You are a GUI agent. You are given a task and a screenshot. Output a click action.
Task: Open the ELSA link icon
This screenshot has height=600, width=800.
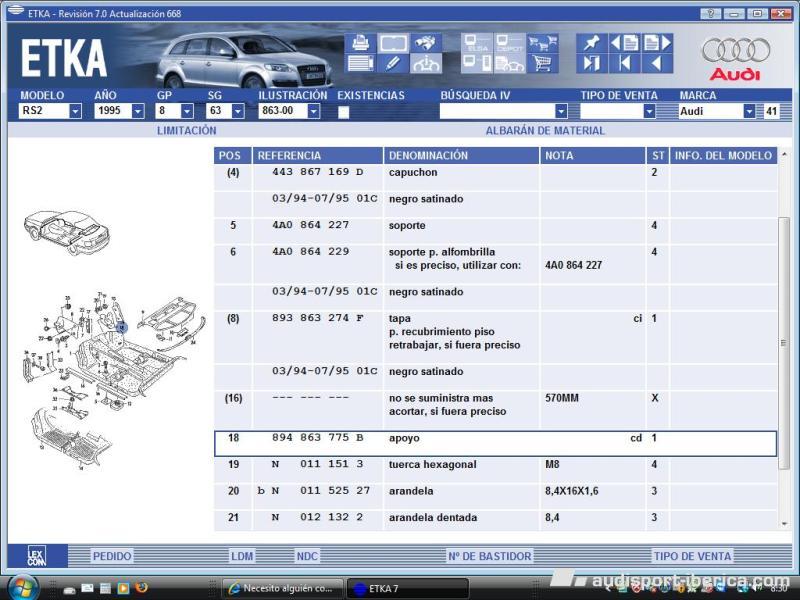click(x=477, y=43)
